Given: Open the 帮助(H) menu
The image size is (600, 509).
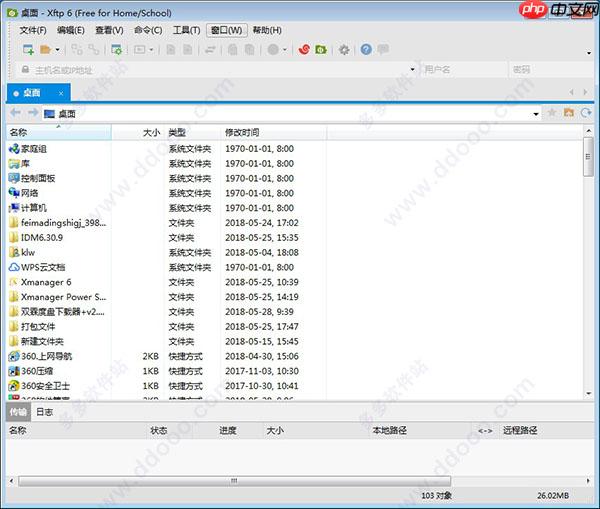Looking at the screenshot, I should (x=267, y=30).
